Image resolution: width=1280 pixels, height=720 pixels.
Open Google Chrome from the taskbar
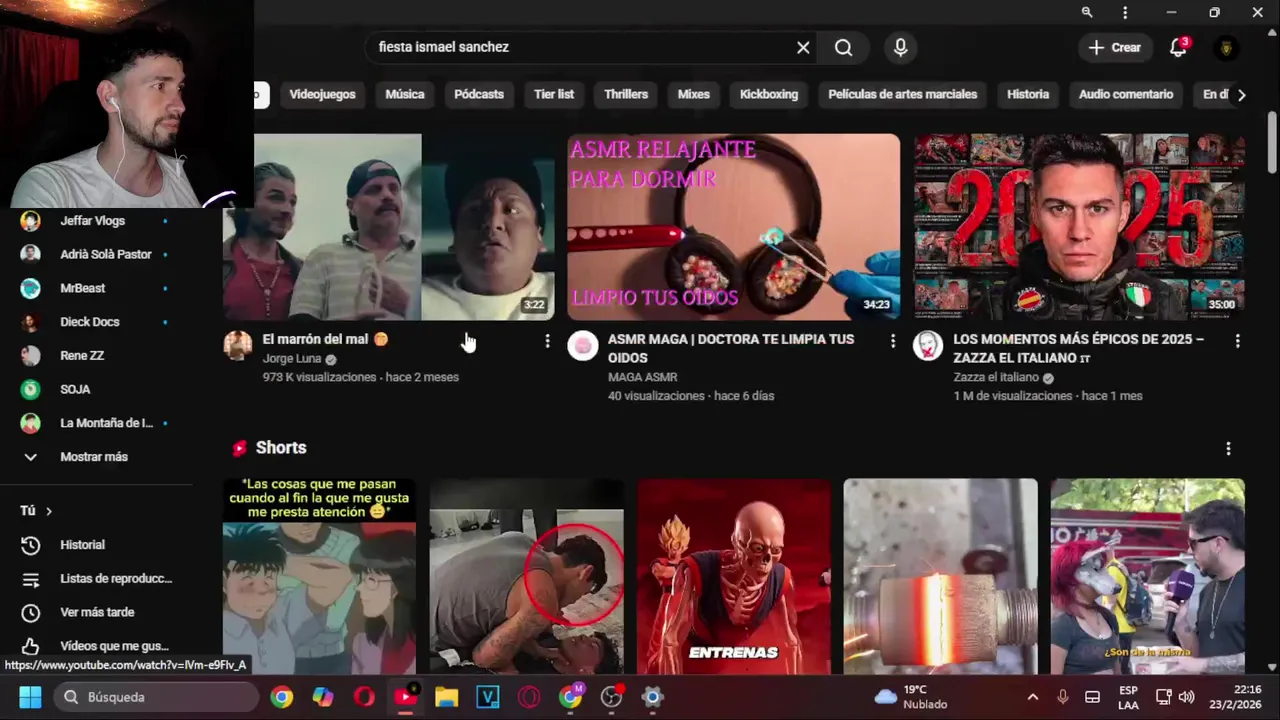coord(282,697)
